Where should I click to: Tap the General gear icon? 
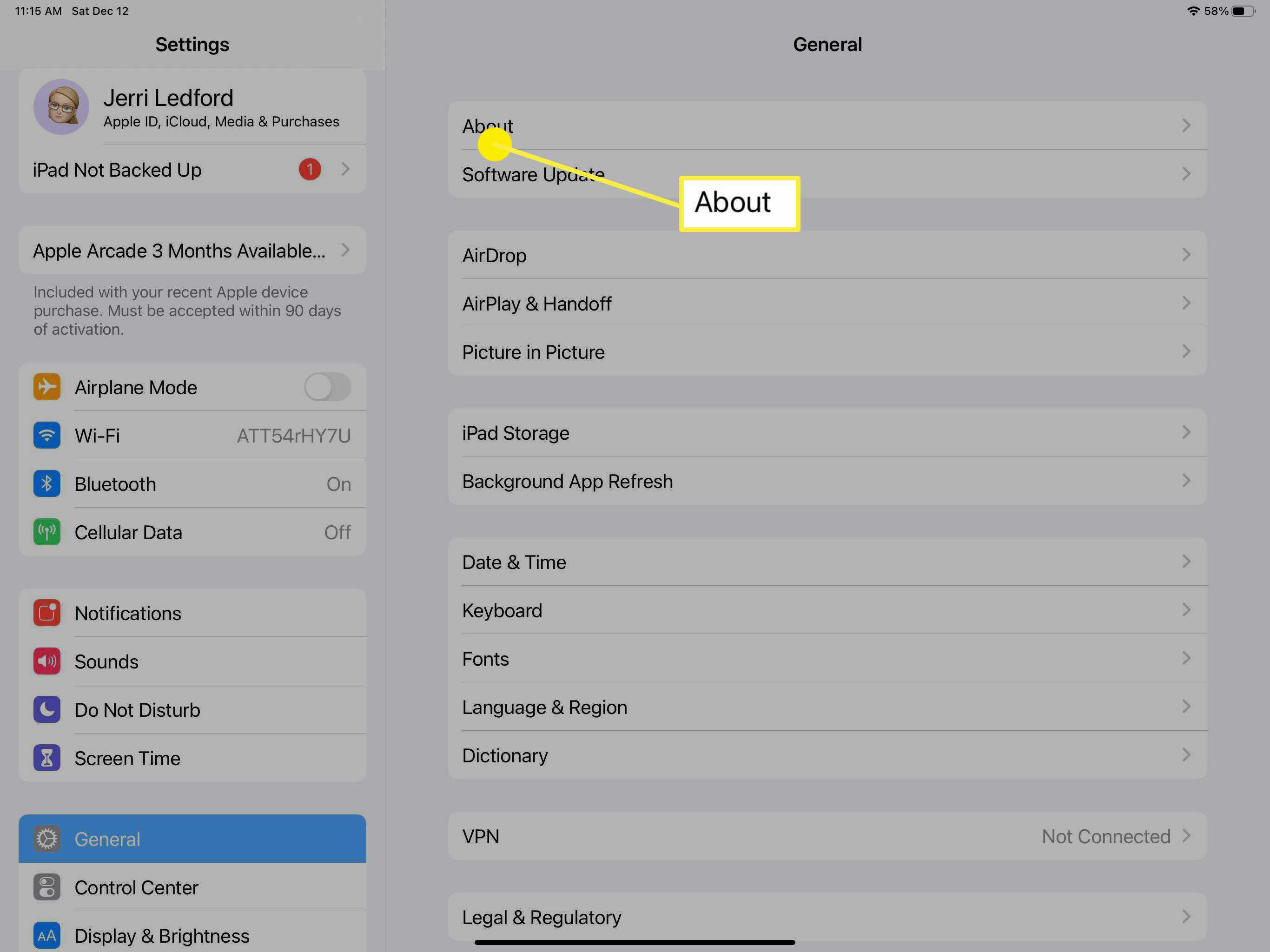click(x=46, y=838)
